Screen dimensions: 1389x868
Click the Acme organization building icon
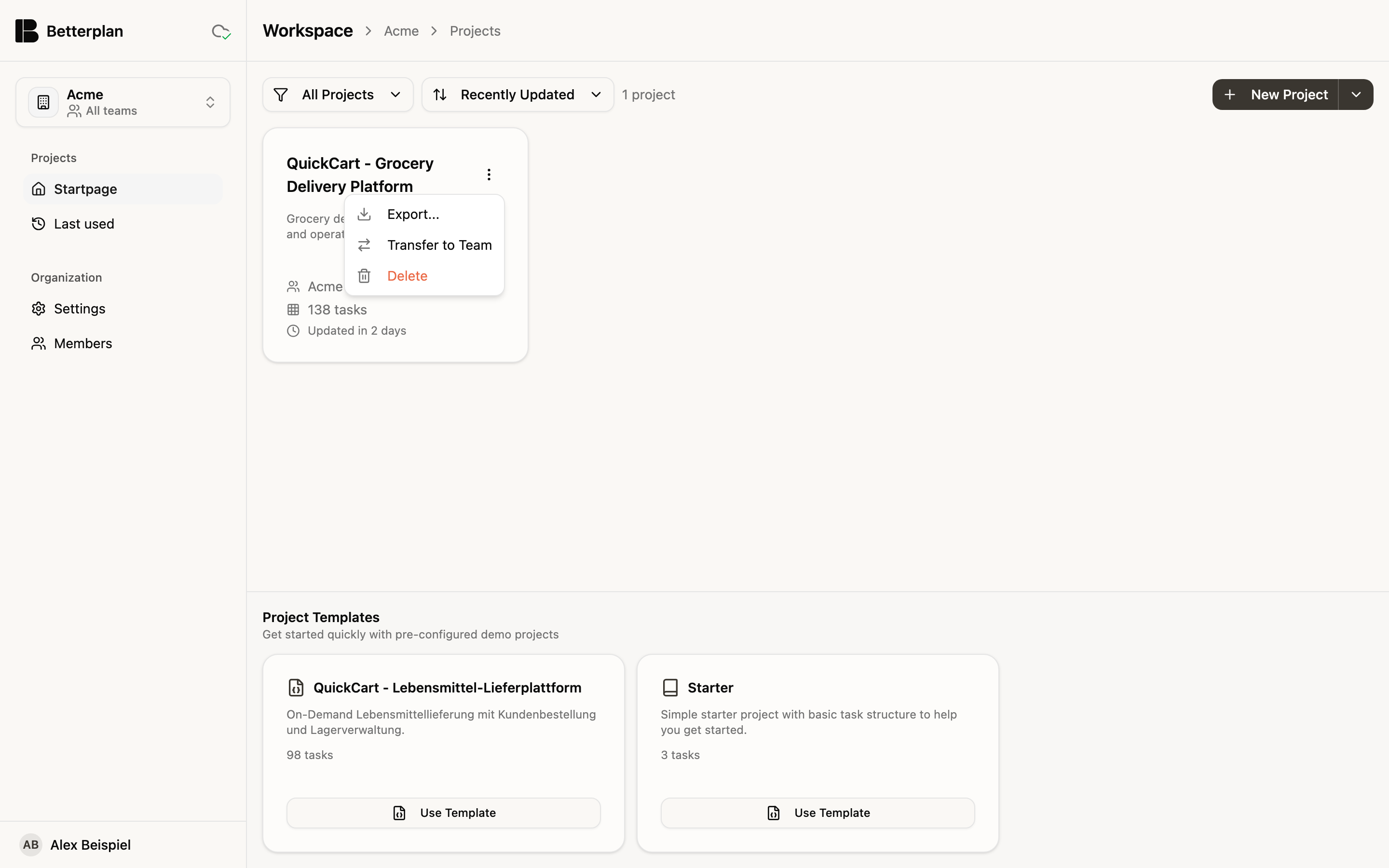[43, 102]
